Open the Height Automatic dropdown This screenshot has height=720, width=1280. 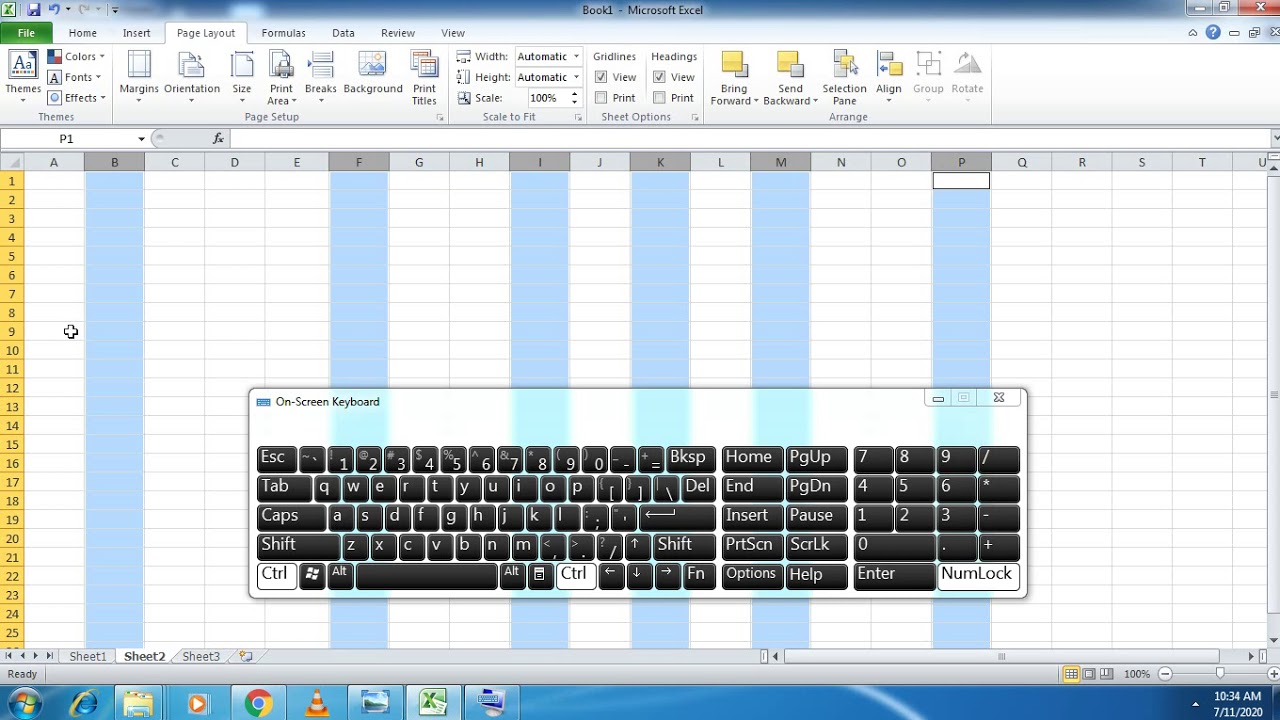pos(576,77)
